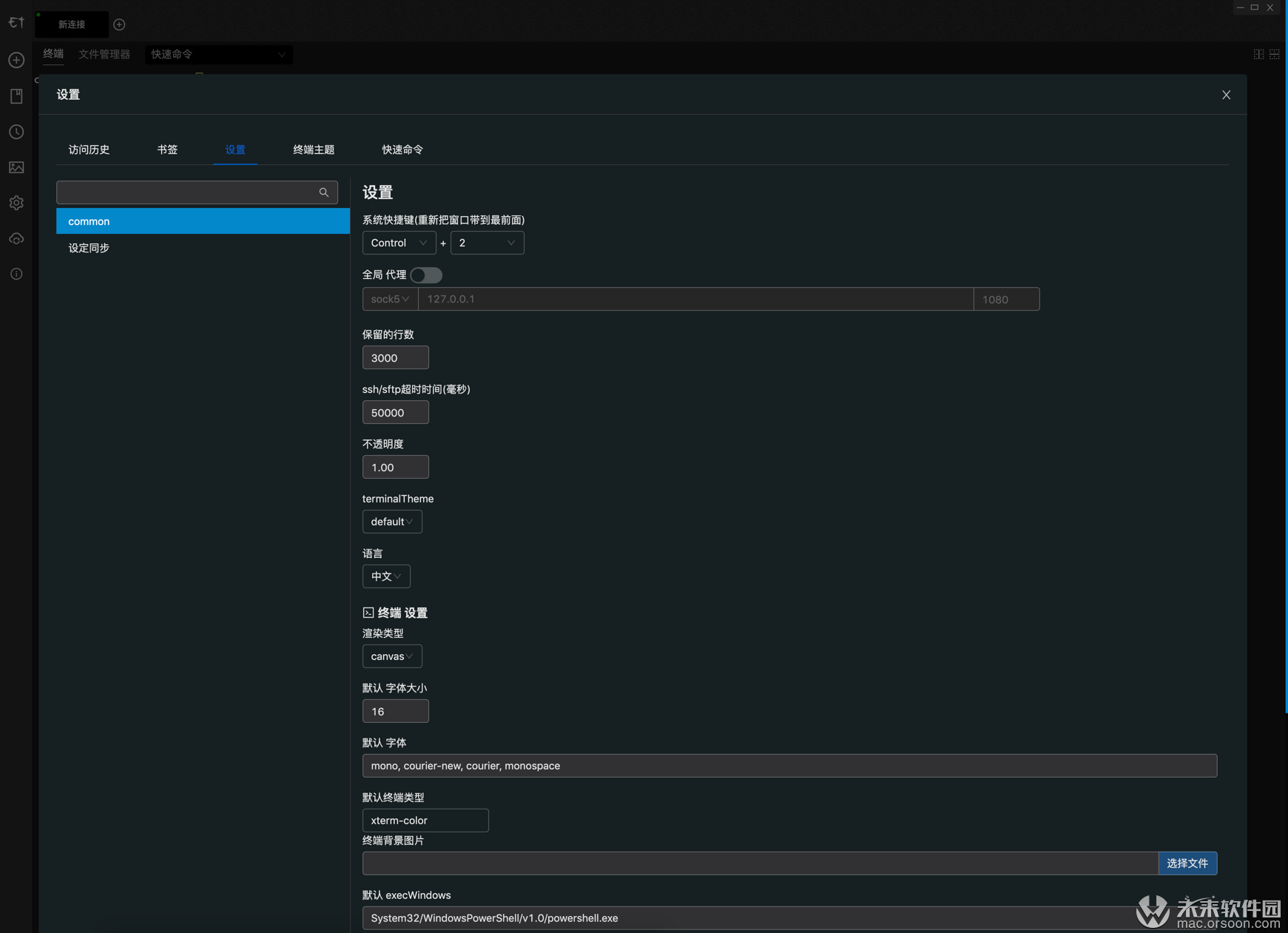Open the Control modifier key dropdown
This screenshot has height=933, width=1288.
[399, 243]
